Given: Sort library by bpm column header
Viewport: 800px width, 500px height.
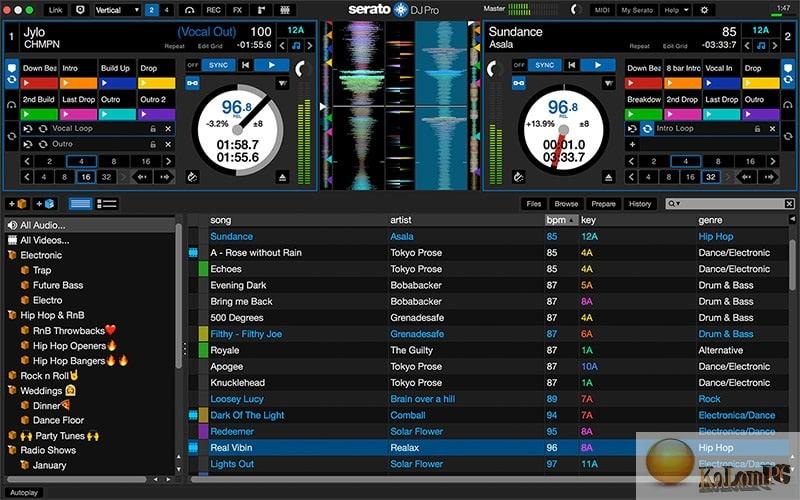Looking at the screenshot, I should click(561, 220).
